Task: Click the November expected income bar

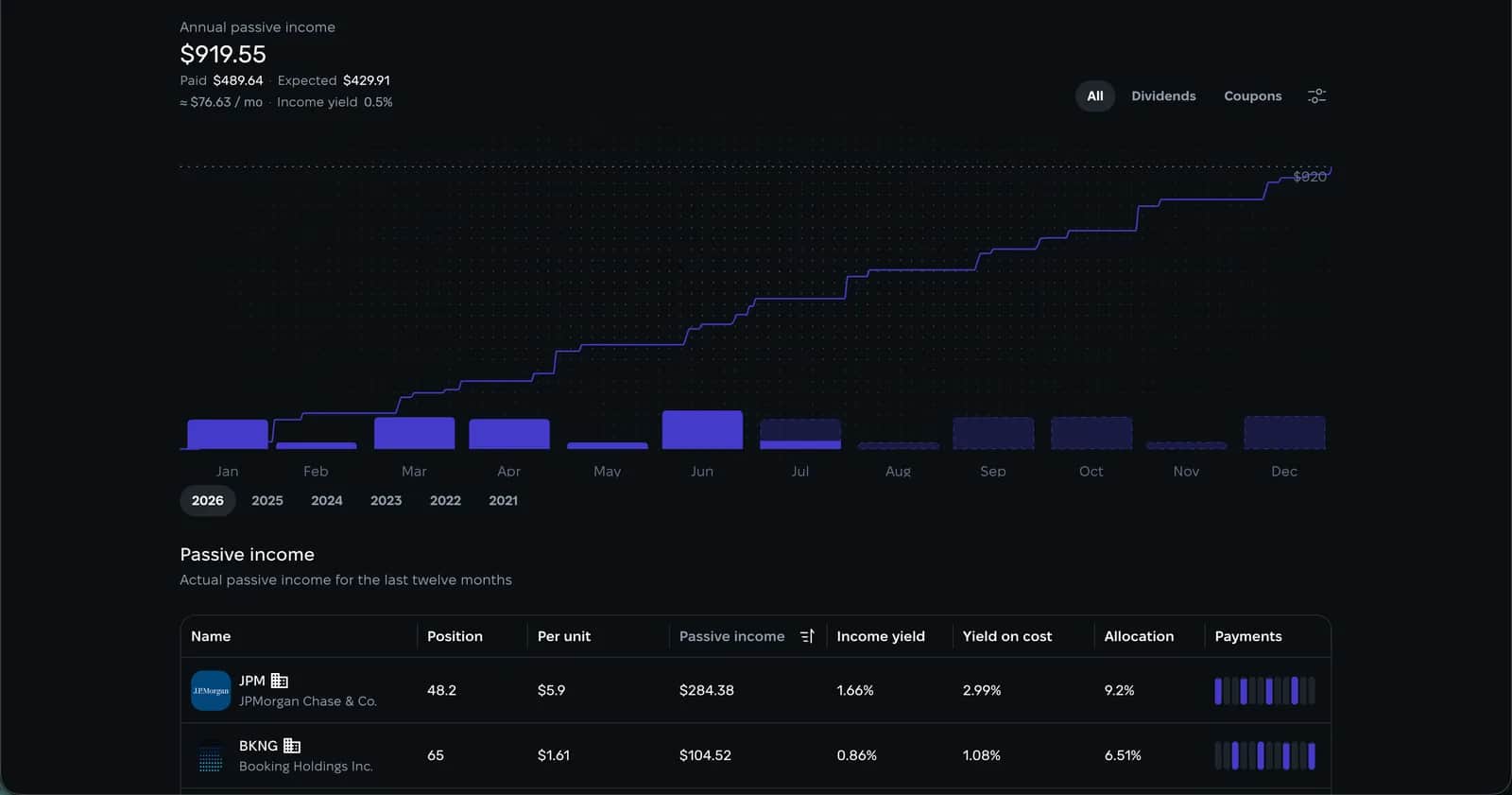Action: pos(1186,445)
